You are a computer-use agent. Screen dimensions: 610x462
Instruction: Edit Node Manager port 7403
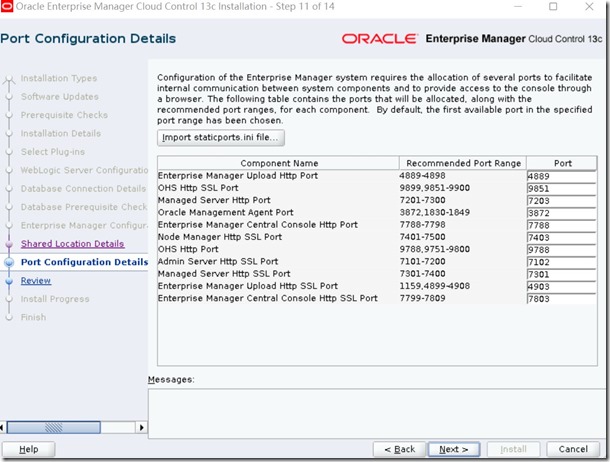point(561,238)
